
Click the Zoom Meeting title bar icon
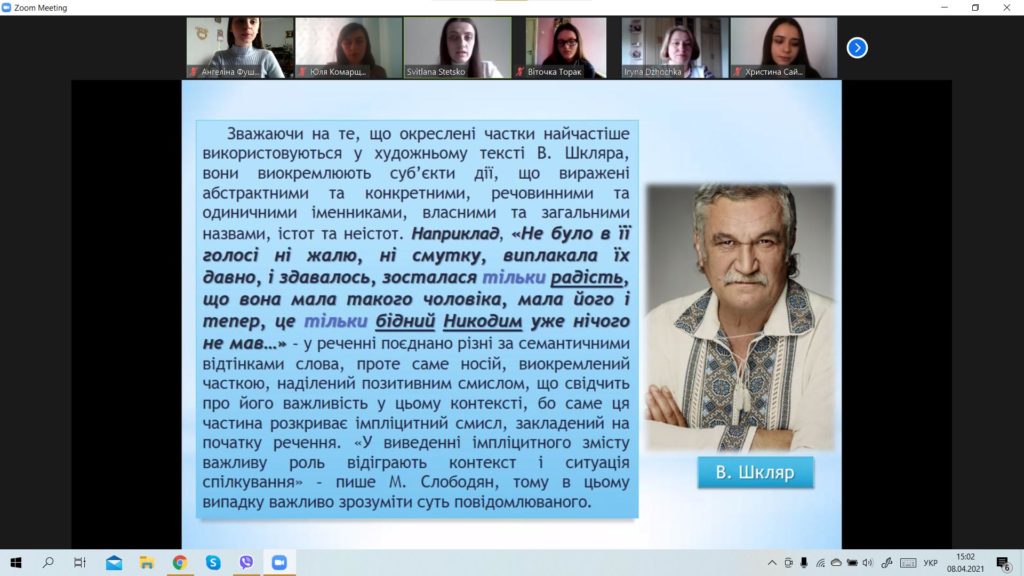point(8,7)
